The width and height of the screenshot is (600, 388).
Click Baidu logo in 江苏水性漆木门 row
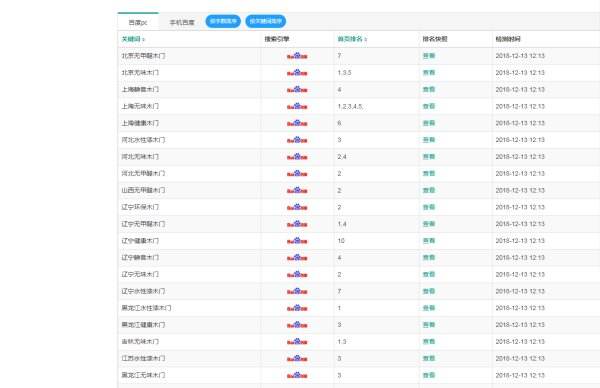tap(297, 359)
